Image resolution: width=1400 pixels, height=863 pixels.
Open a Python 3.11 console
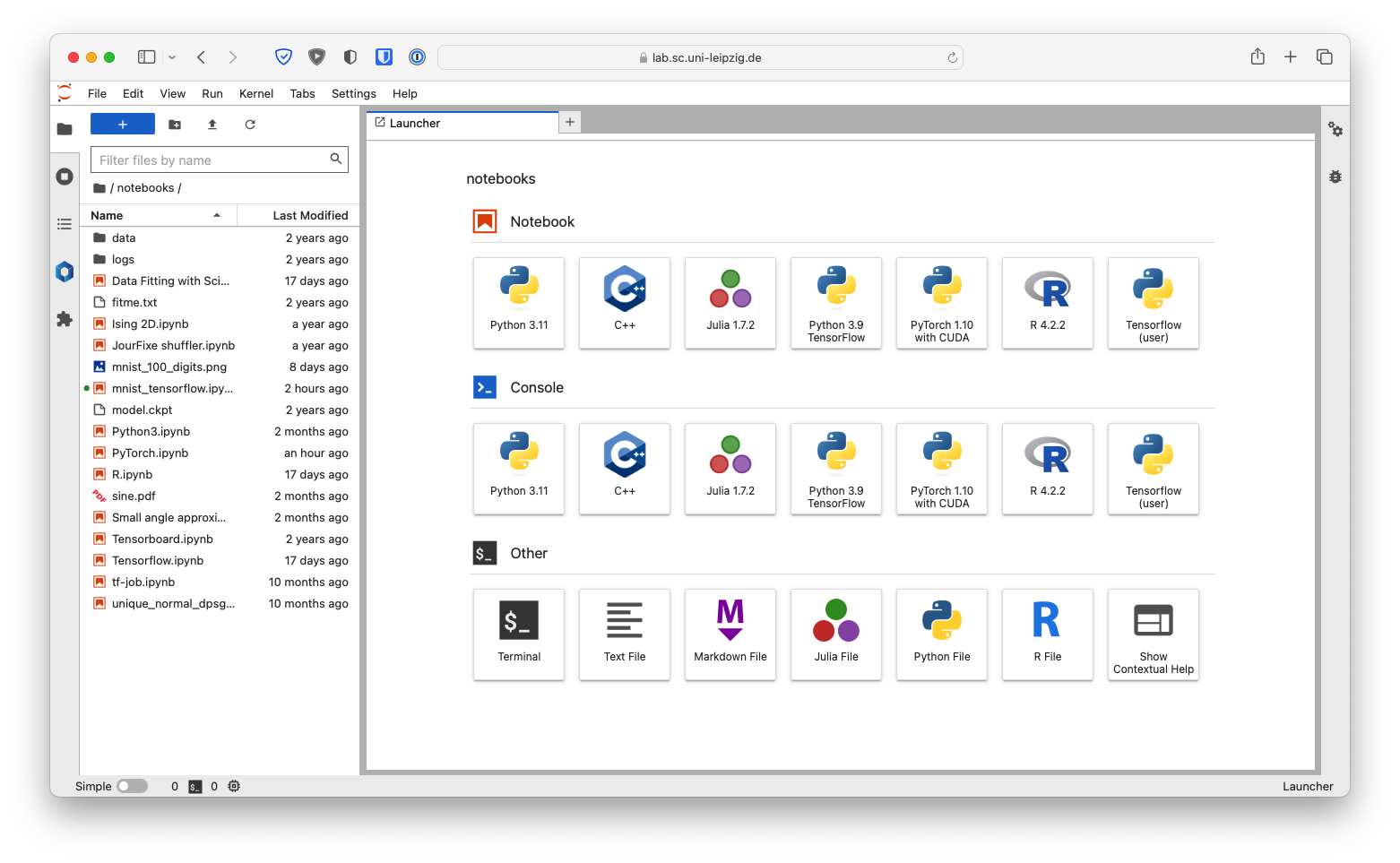[x=519, y=469]
